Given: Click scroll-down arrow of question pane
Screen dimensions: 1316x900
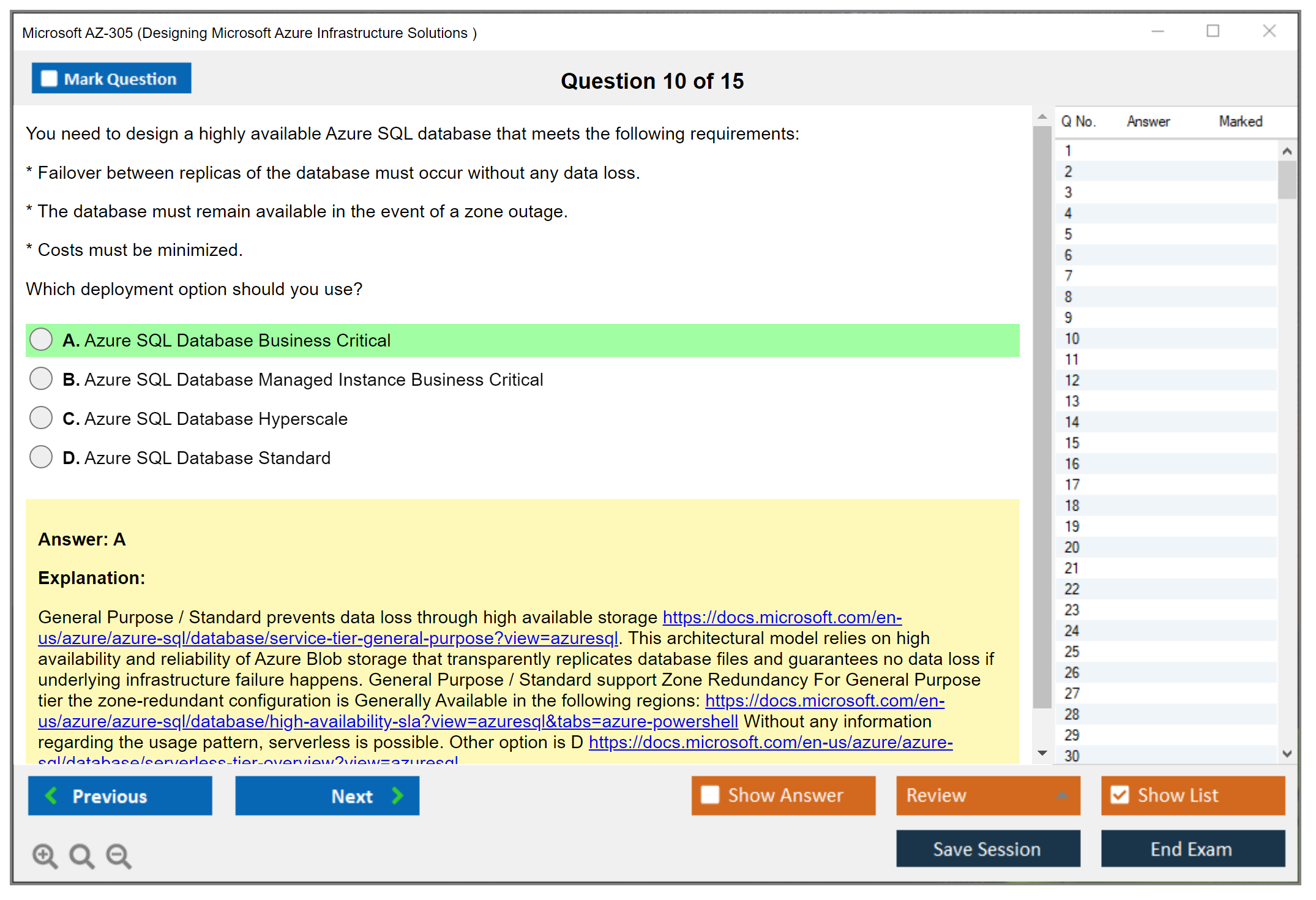Looking at the screenshot, I should pos(1042,753).
